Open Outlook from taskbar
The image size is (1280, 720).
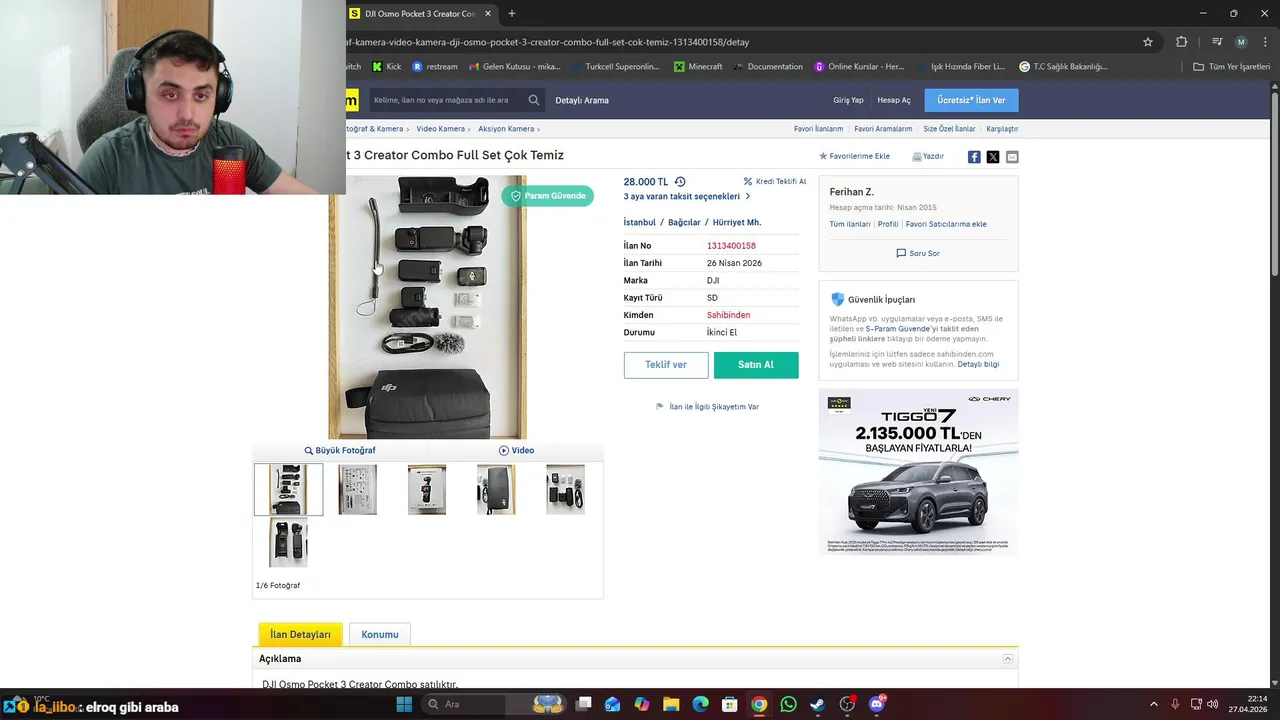[612, 704]
